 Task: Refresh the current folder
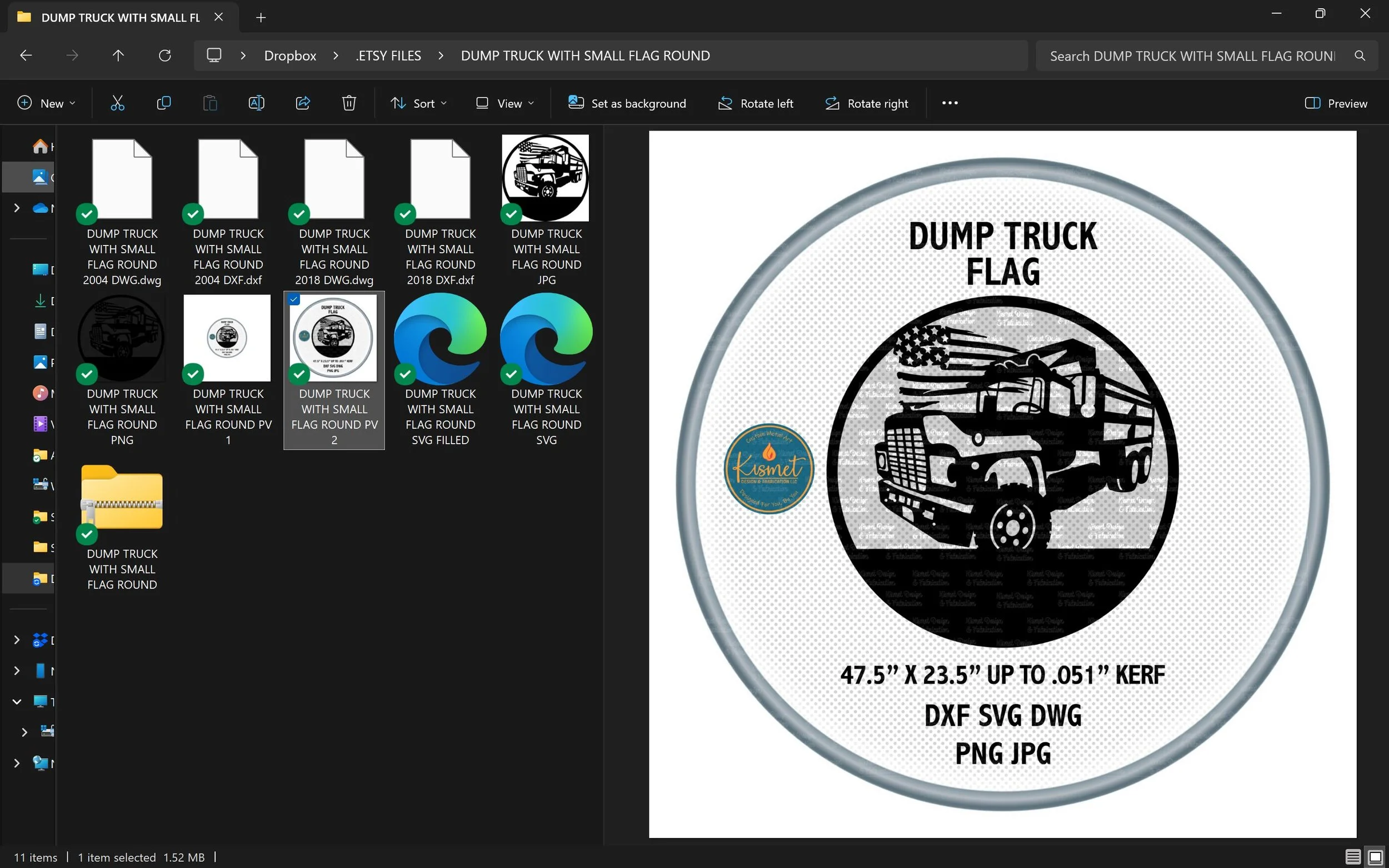click(x=165, y=56)
